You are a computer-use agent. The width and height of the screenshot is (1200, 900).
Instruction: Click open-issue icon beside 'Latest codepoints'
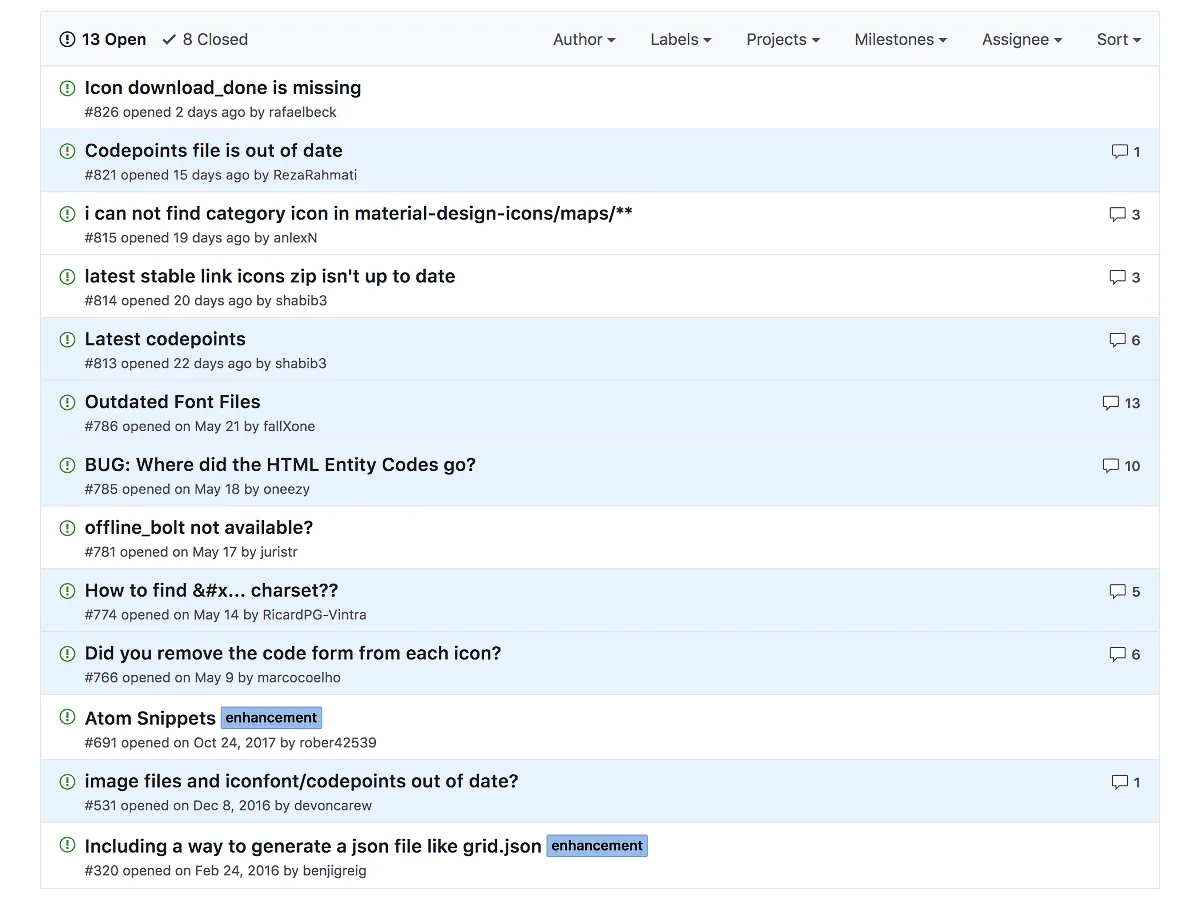[x=67, y=339]
